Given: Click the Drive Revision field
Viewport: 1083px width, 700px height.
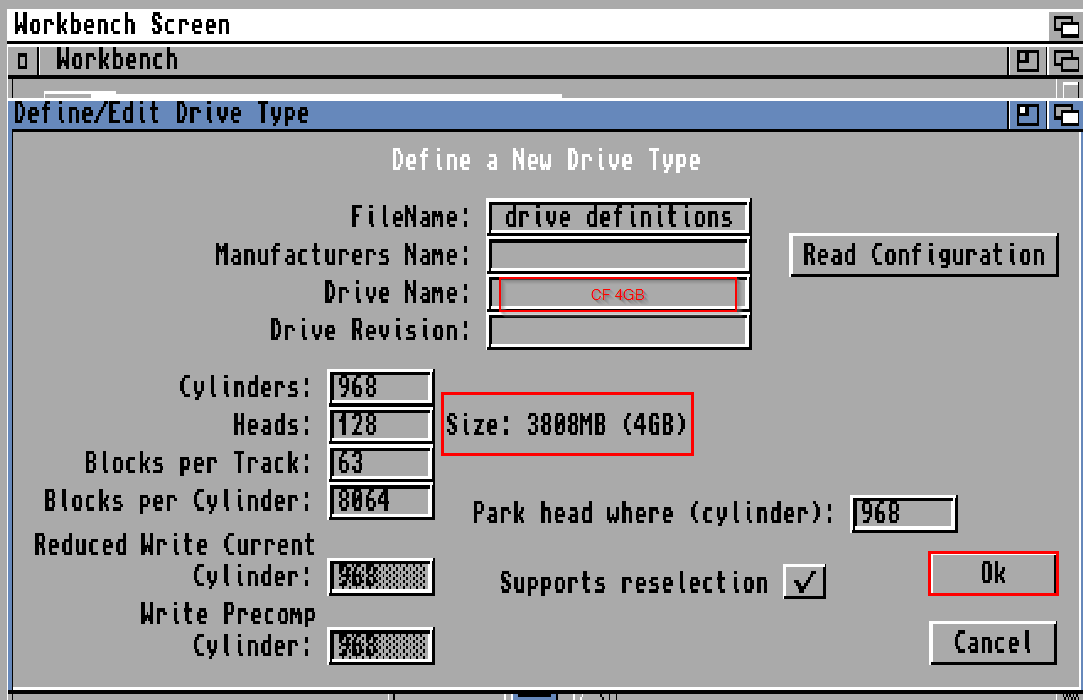Looking at the screenshot, I should coord(618,331).
